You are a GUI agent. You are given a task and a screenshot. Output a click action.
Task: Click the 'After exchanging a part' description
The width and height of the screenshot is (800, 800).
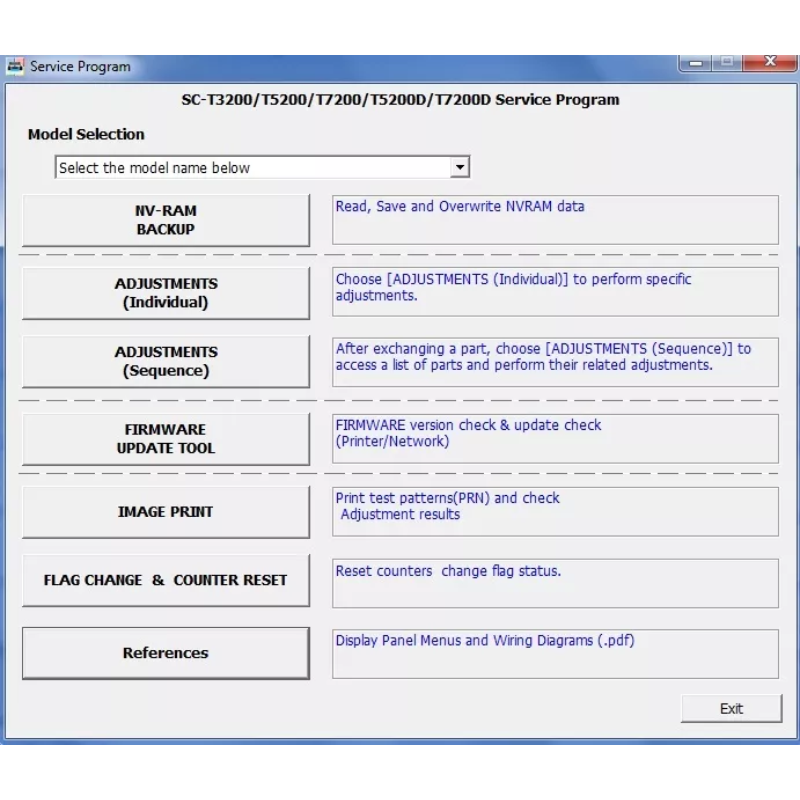(x=543, y=357)
